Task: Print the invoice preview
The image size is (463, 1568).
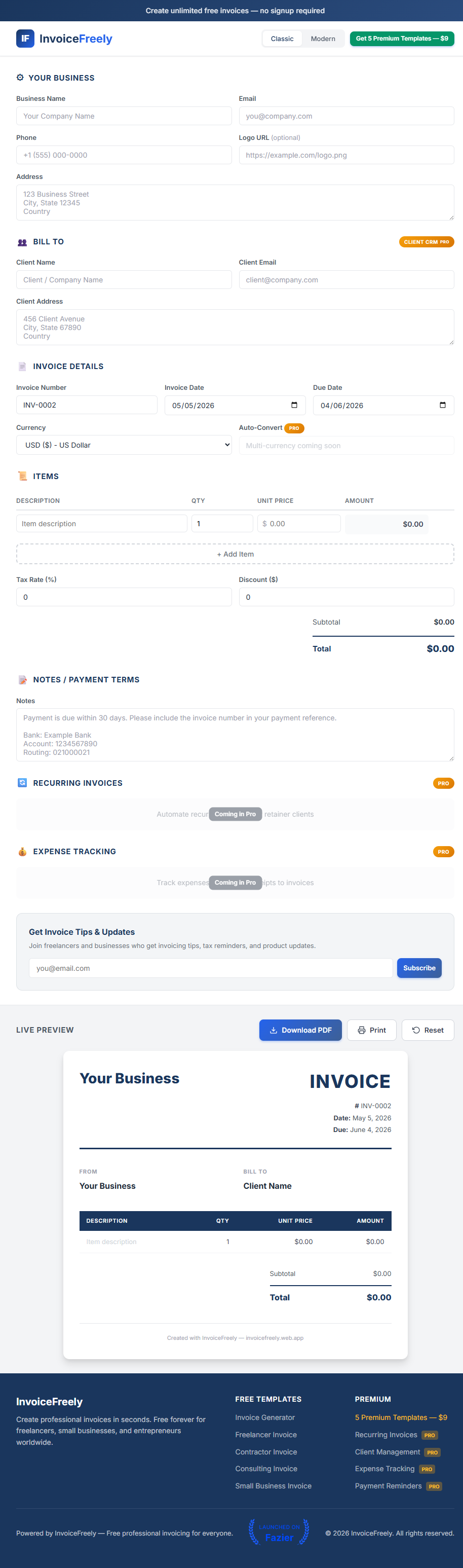Action: [x=372, y=1030]
